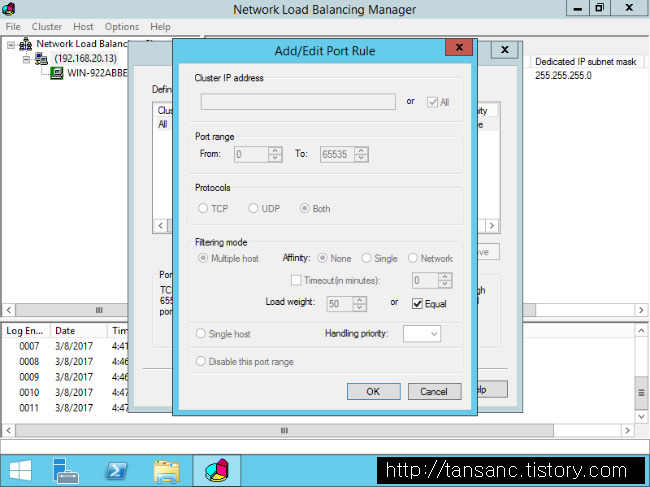Open the Windows Start button
Viewport: 650px width, 487px height.
click(x=20, y=471)
